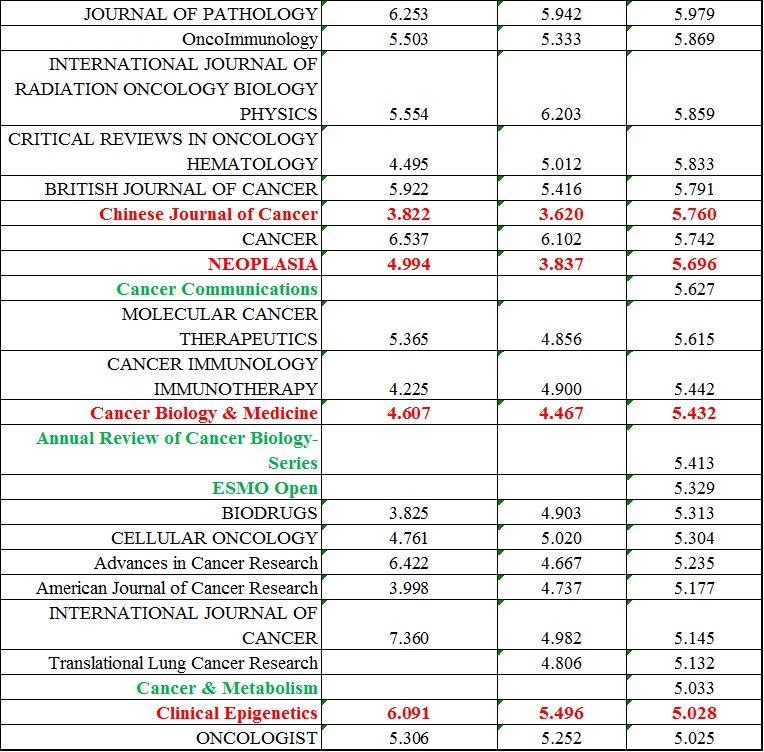Image resolution: width=764 pixels, height=752 pixels.
Task: Select value 6.203 in Radiation Oncology row
Action: point(561,114)
